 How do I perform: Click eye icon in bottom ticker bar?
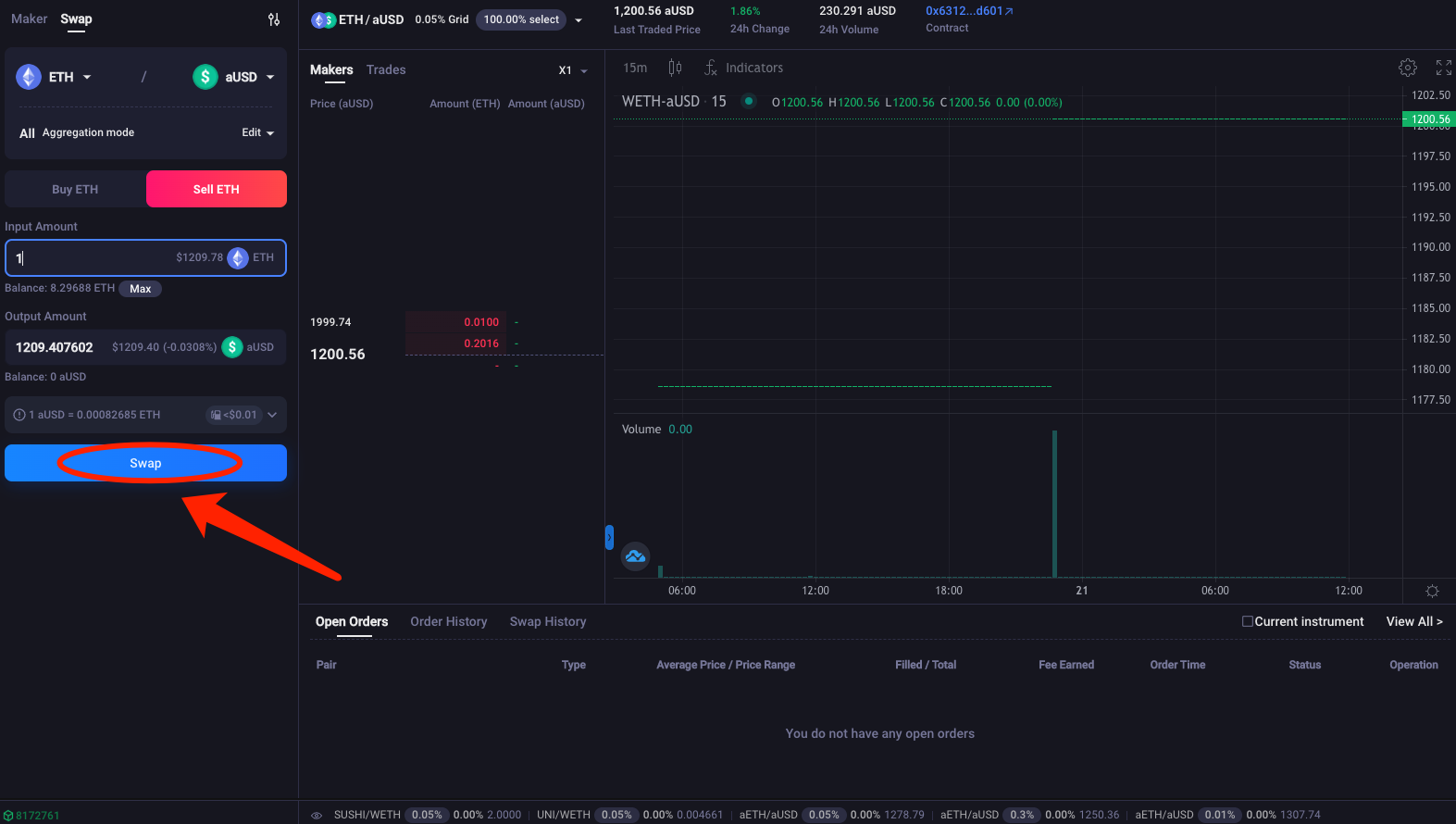pos(317,815)
